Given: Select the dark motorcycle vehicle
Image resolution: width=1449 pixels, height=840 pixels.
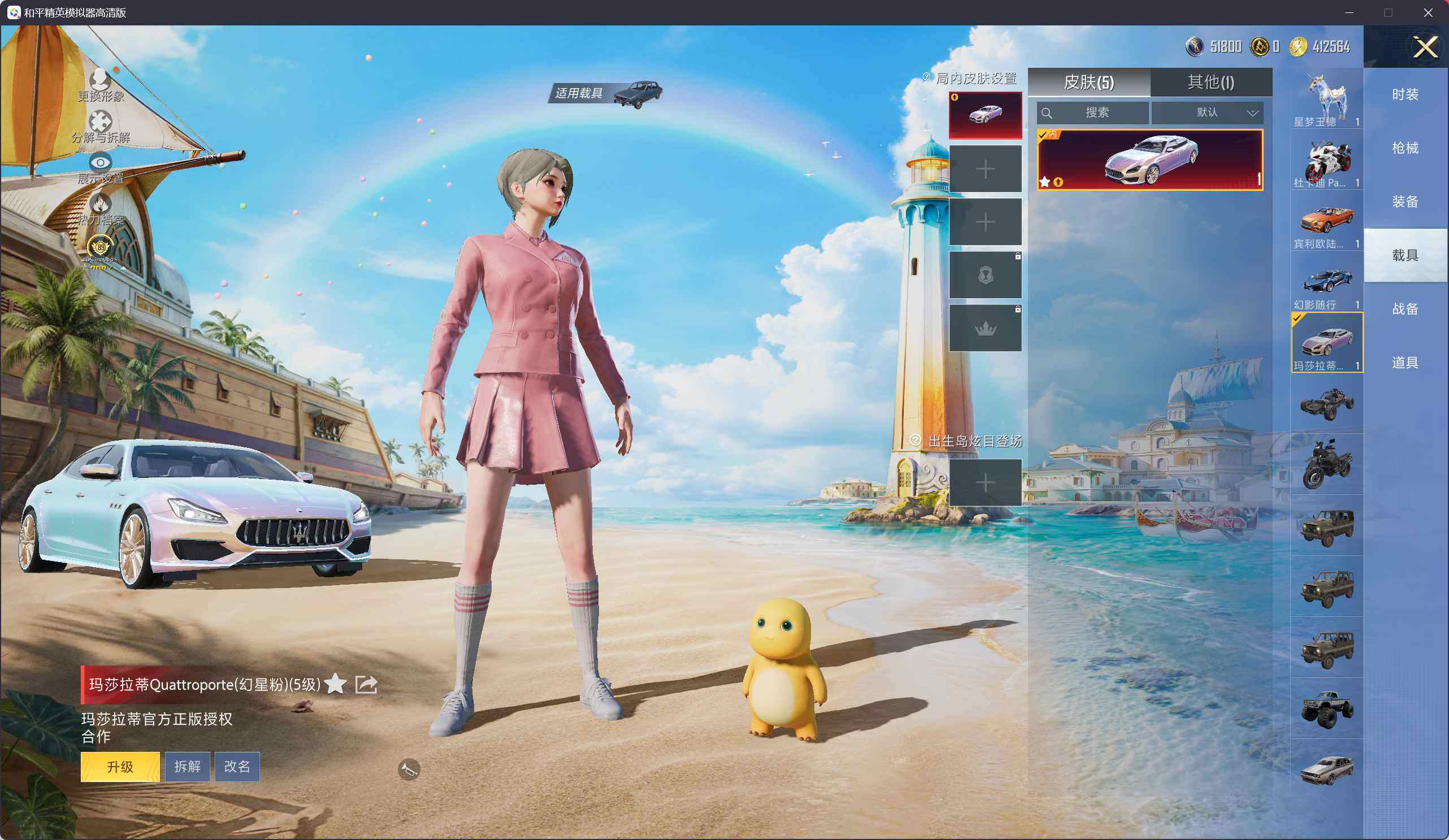Looking at the screenshot, I should 1326,464.
